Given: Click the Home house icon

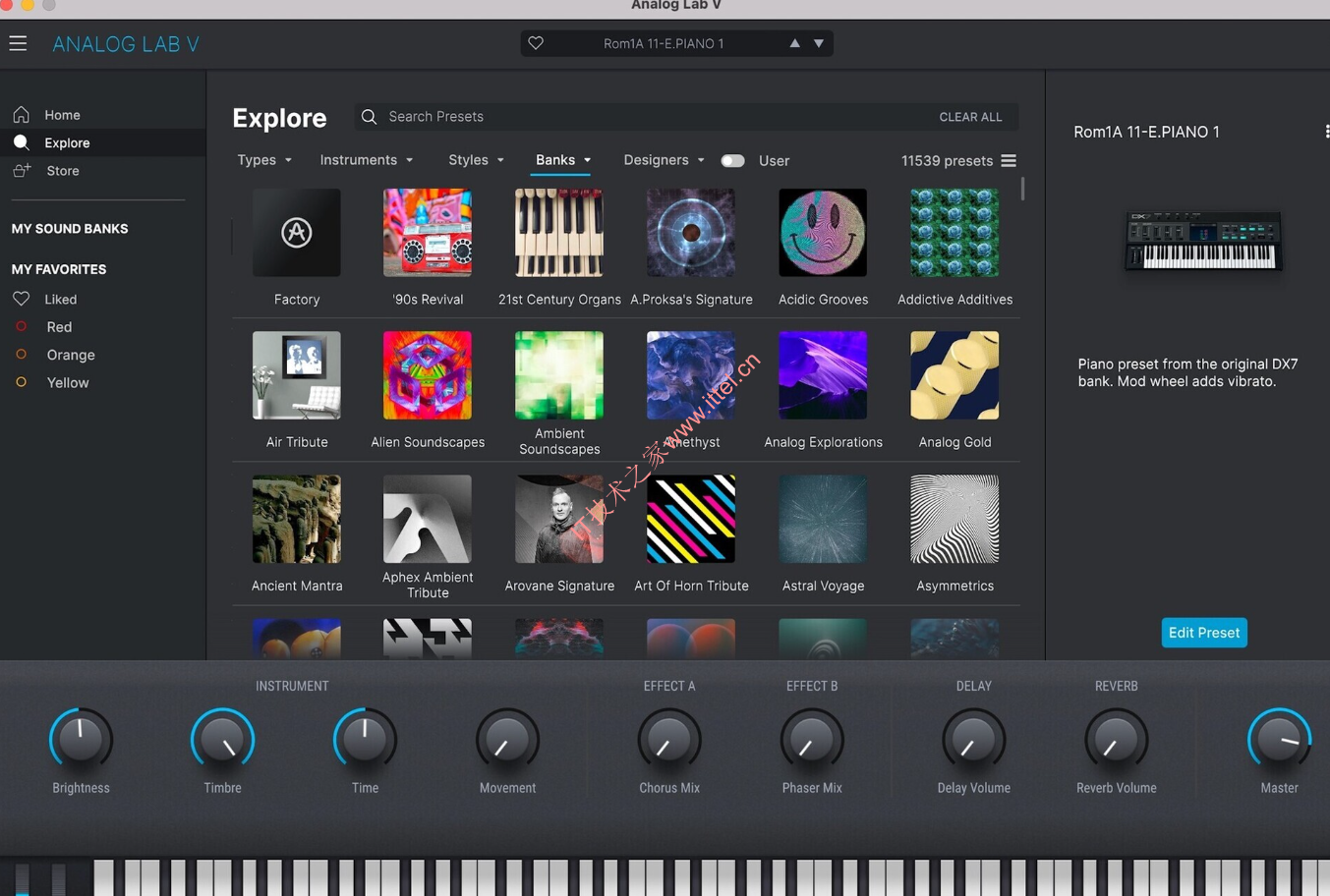Looking at the screenshot, I should [x=21, y=115].
